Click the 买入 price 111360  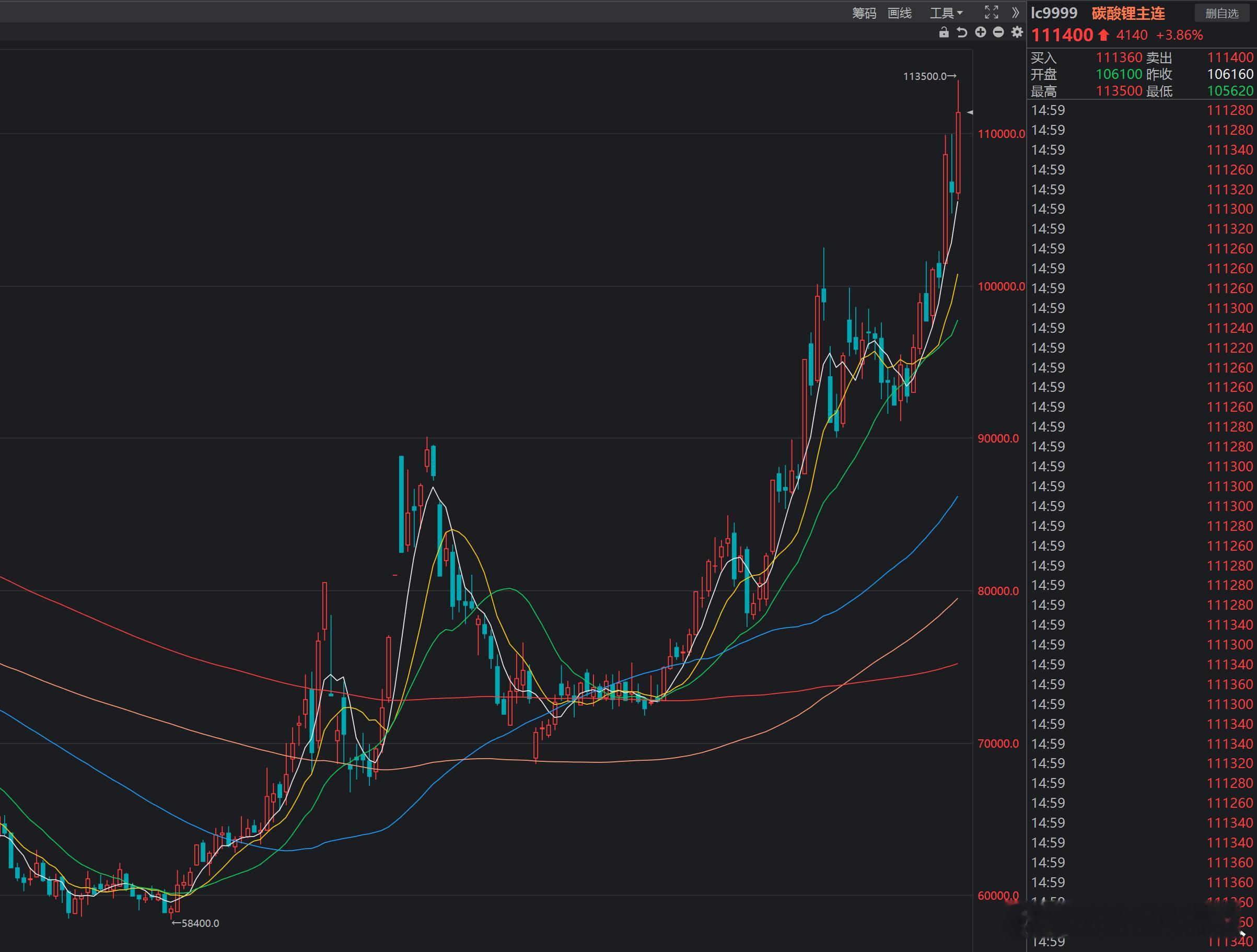coord(1119,57)
